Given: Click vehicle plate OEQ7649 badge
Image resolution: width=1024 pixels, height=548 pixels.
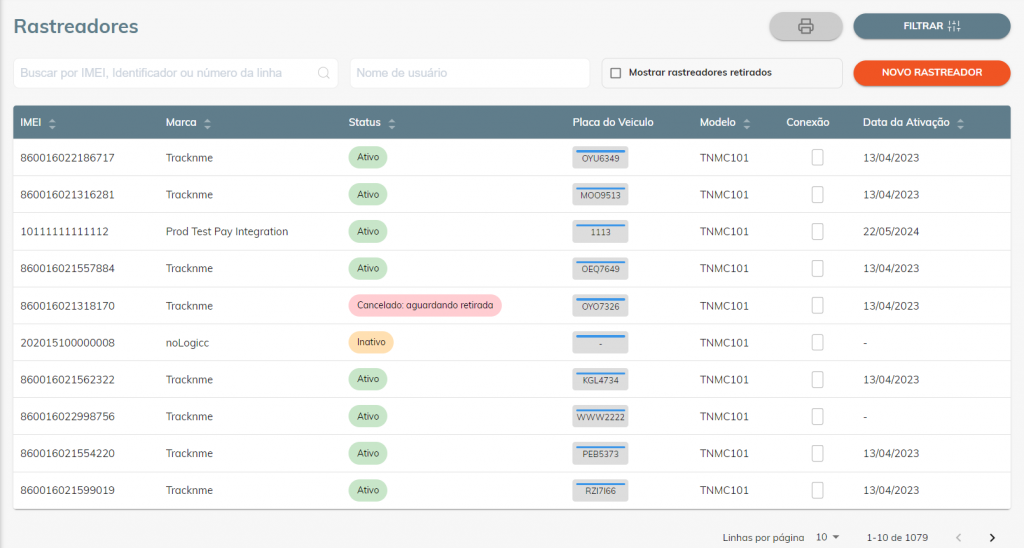Looking at the screenshot, I should coord(600,268).
